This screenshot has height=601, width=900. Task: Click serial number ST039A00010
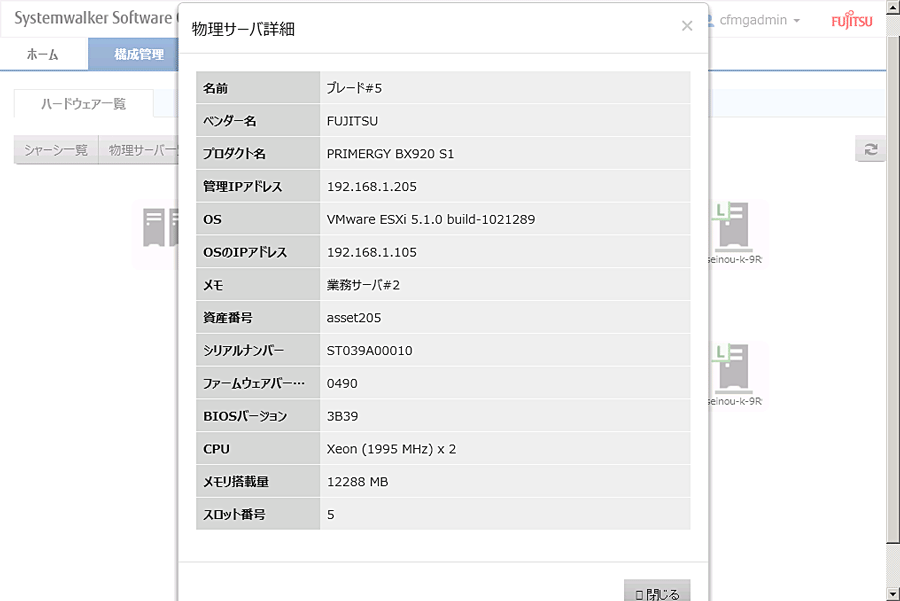pos(370,351)
